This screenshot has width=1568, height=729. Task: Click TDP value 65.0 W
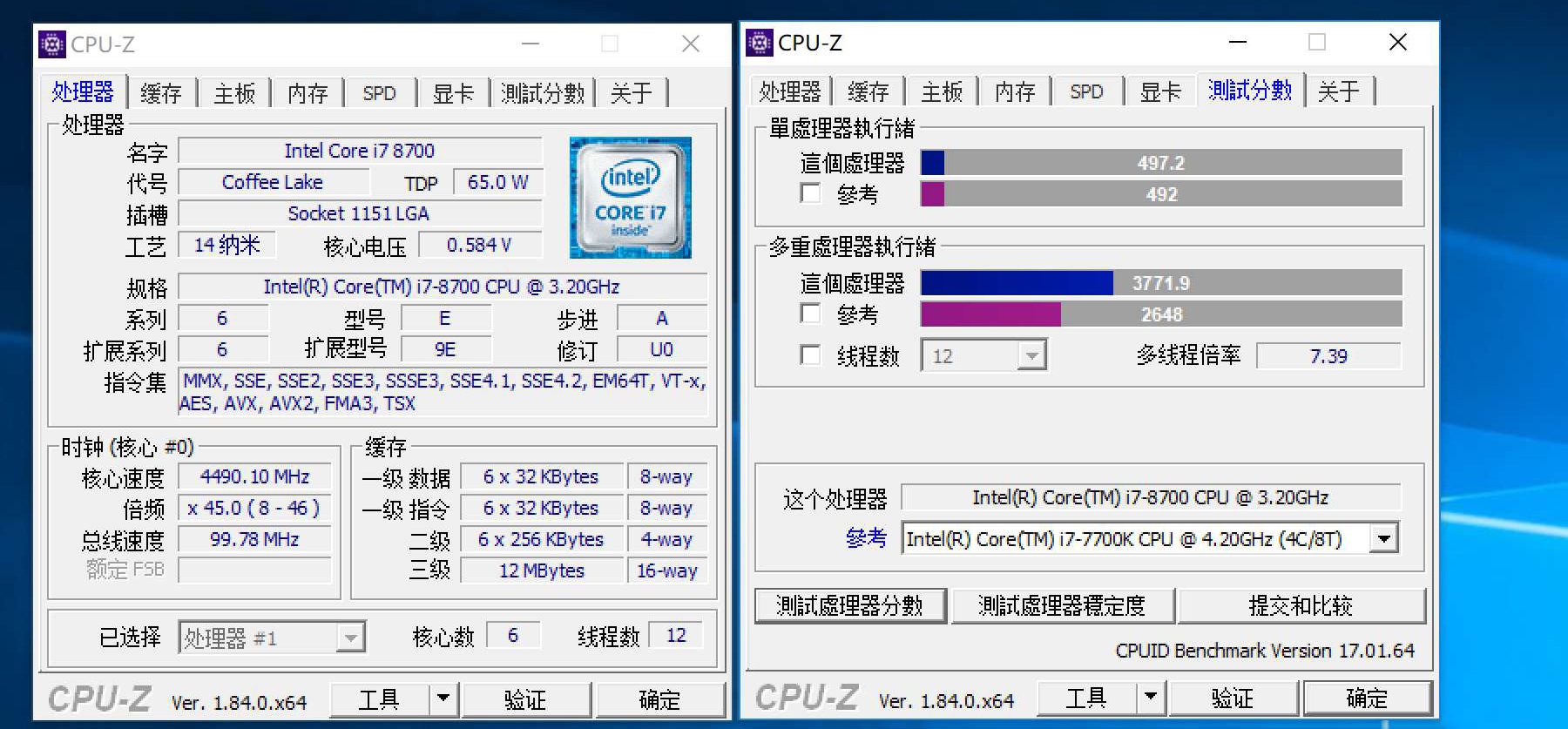(x=498, y=182)
